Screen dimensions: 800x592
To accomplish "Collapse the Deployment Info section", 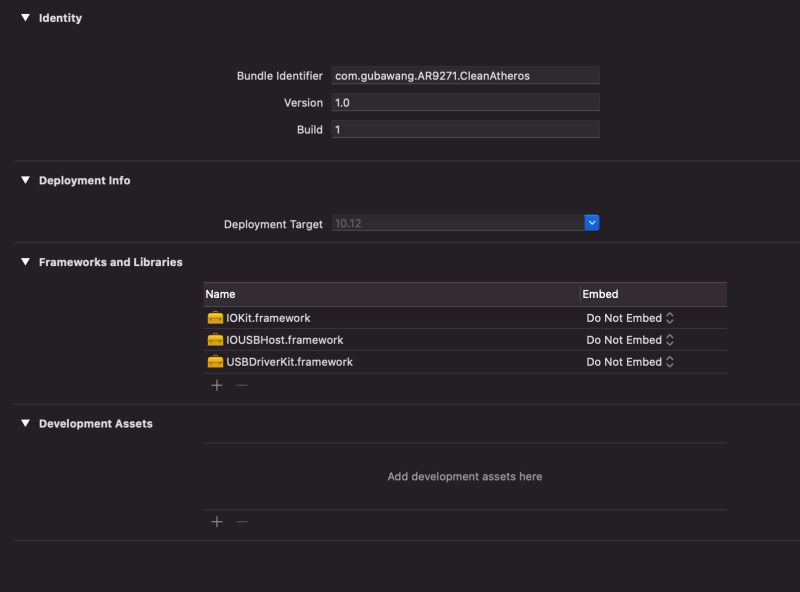I will (x=25, y=182).
